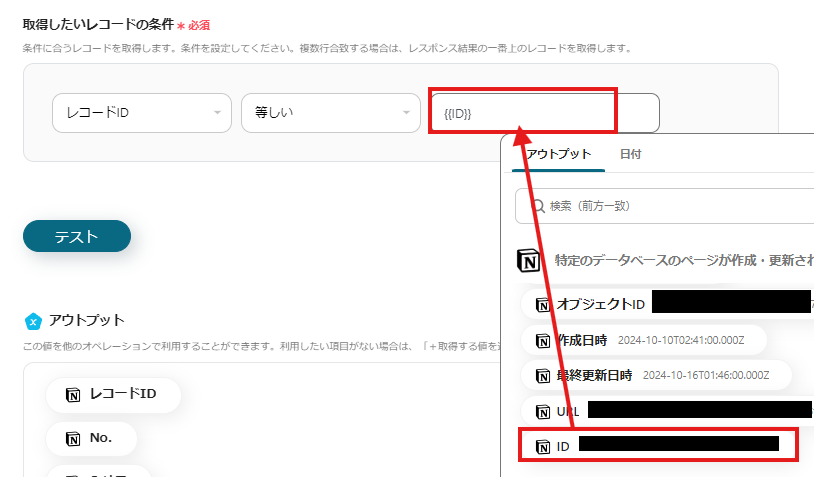Image resolution: width=814 pixels, height=477 pixels.
Task: Select the URL output item
Action: point(667,411)
